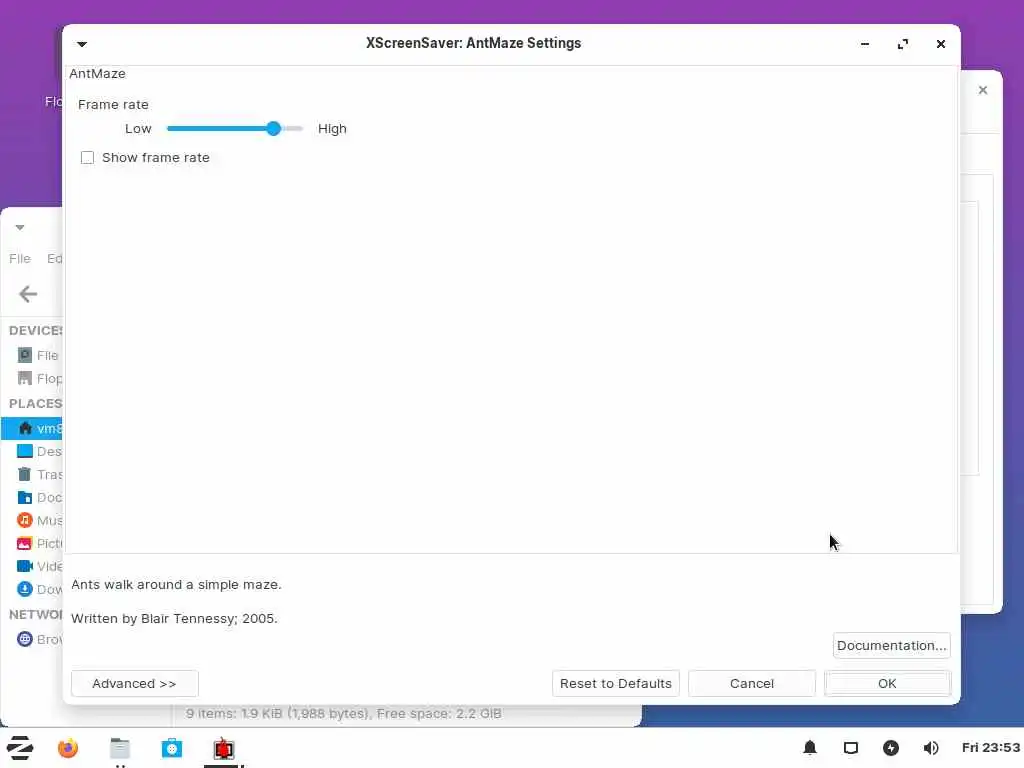Open the Desktop place icon
Viewport: 1024px width, 768px height.
[x=25, y=451]
